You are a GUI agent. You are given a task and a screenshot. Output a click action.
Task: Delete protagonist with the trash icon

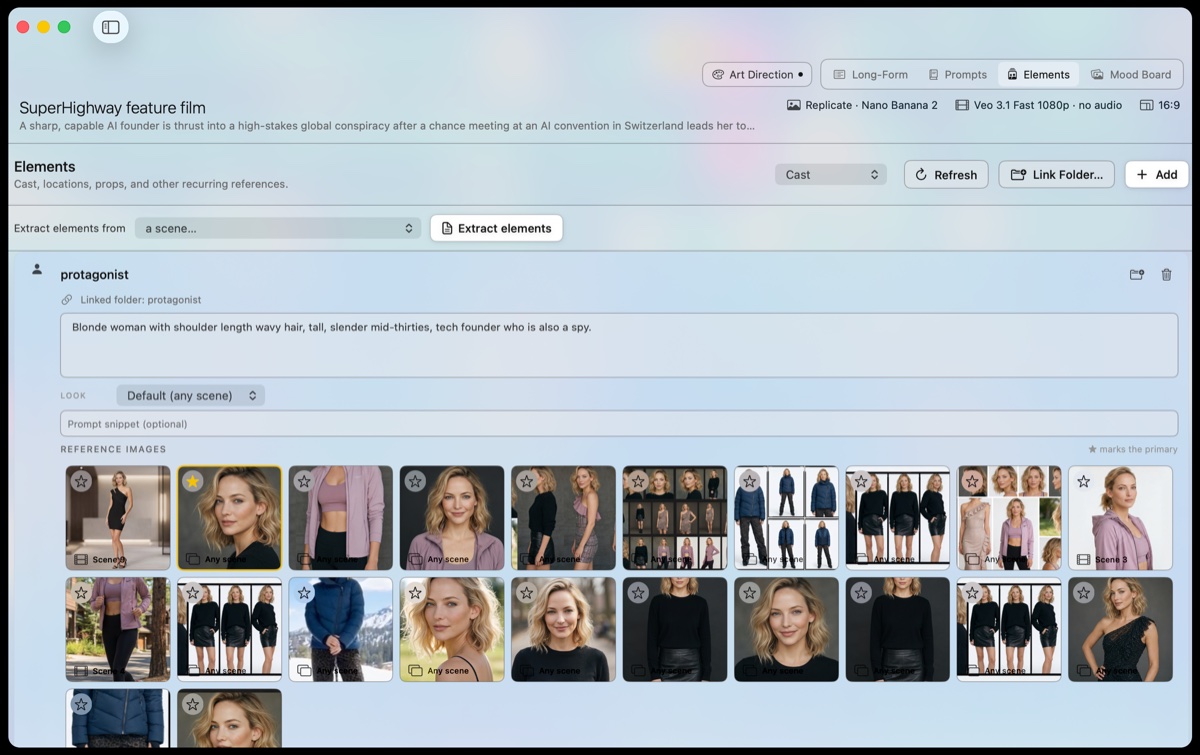(x=1166, y=274)
